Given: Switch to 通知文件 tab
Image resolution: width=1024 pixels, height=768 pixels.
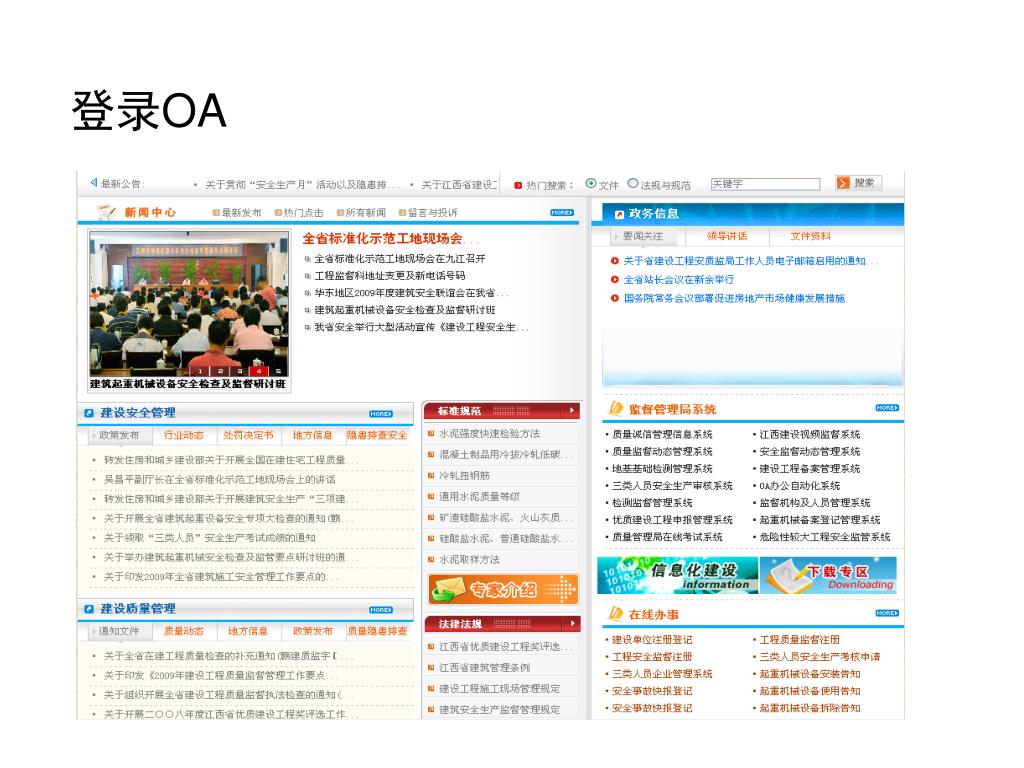Looking at the screenshot, I should click(x=119, y=631).
